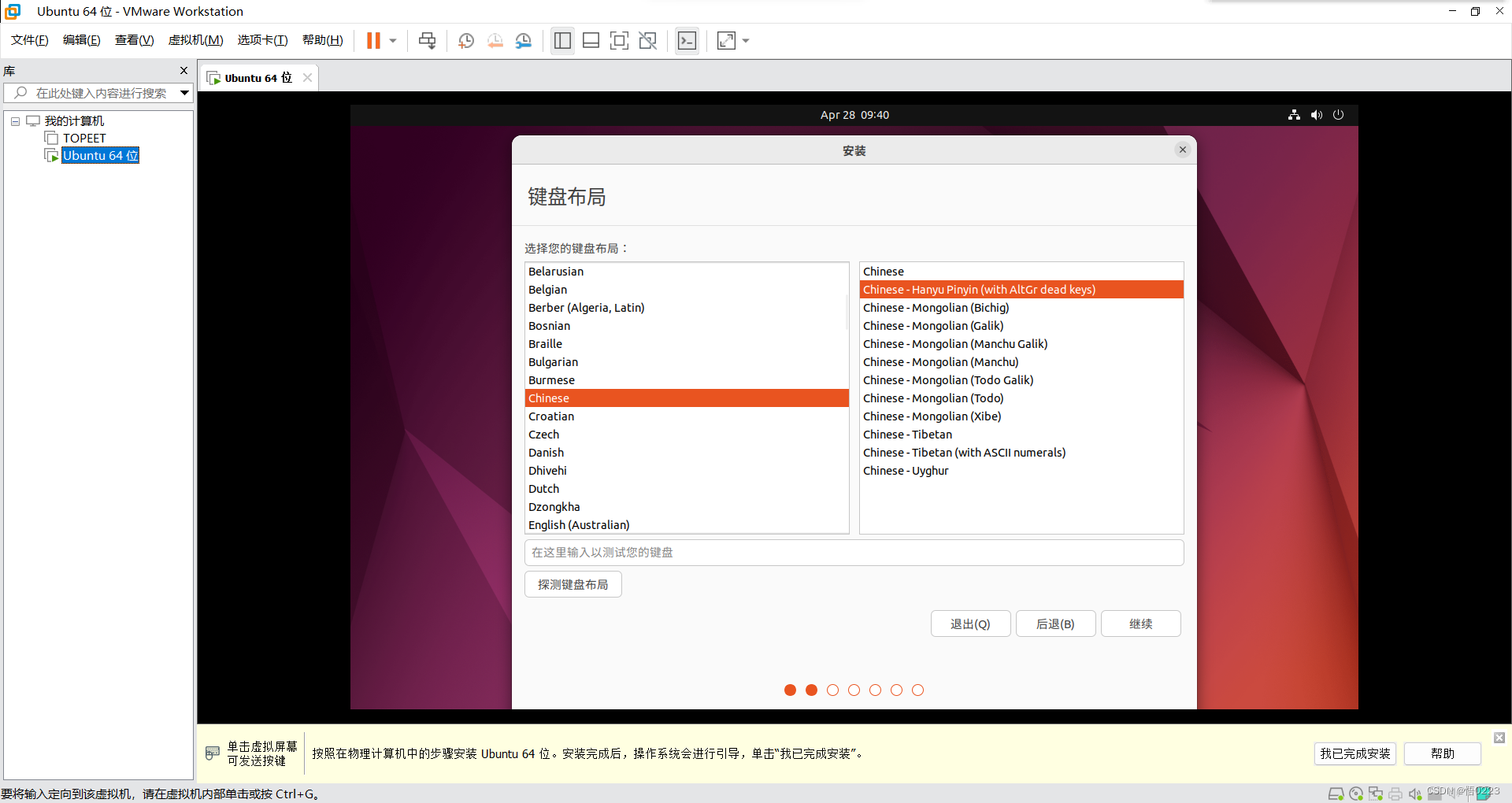This screenshot has width=1512, height=803.
Task: Revert the VM to the previous snapshot
Action: coord(495,41)
